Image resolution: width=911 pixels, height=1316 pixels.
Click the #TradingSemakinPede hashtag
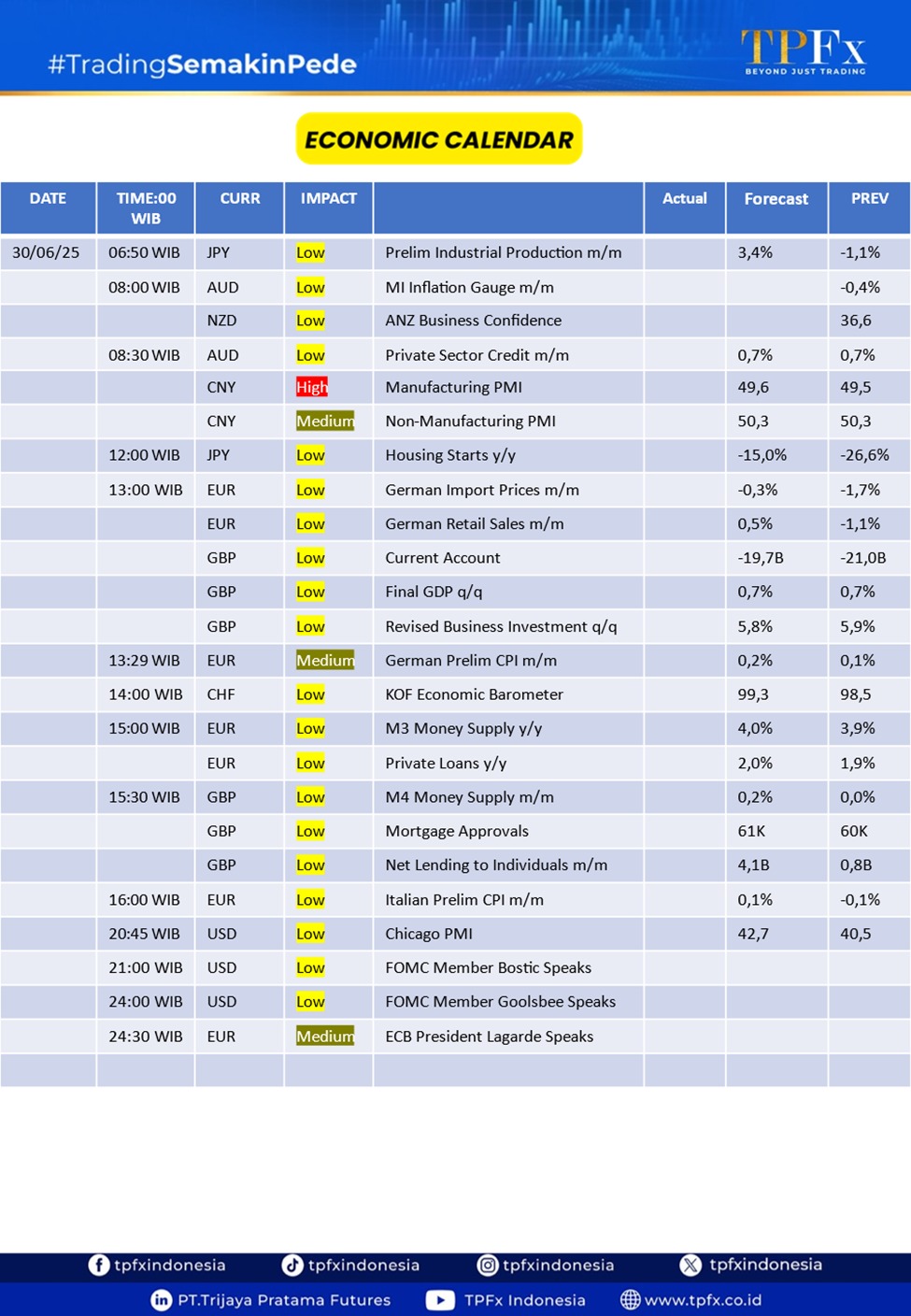[202, 64]
